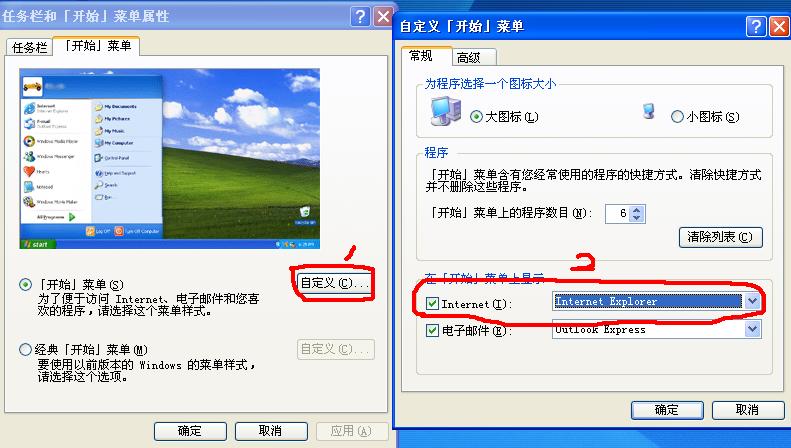Select 经典「开始」菜单 radio option
The height and width of the screenshot is (448, 791).
coord(25,349)
